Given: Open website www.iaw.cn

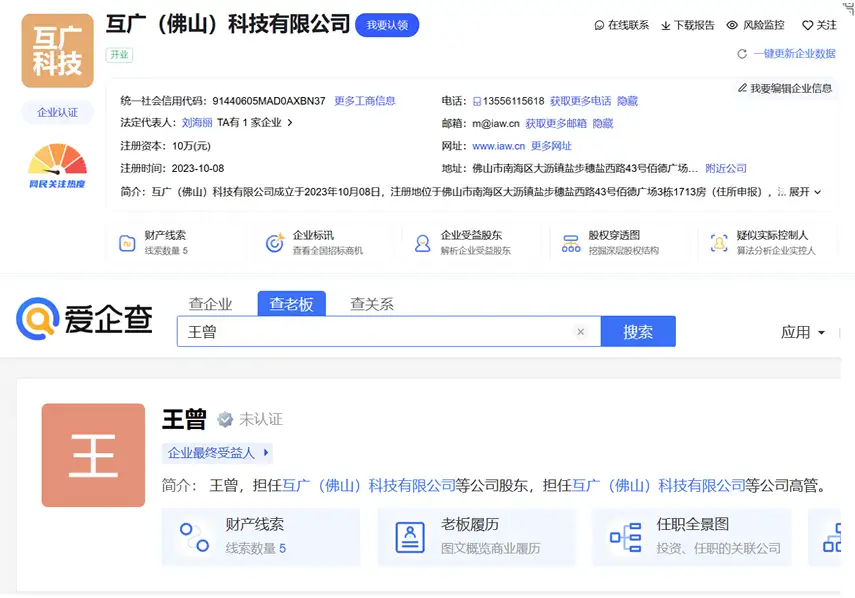Looking at the screenshot, I should (x=498, y=146).
